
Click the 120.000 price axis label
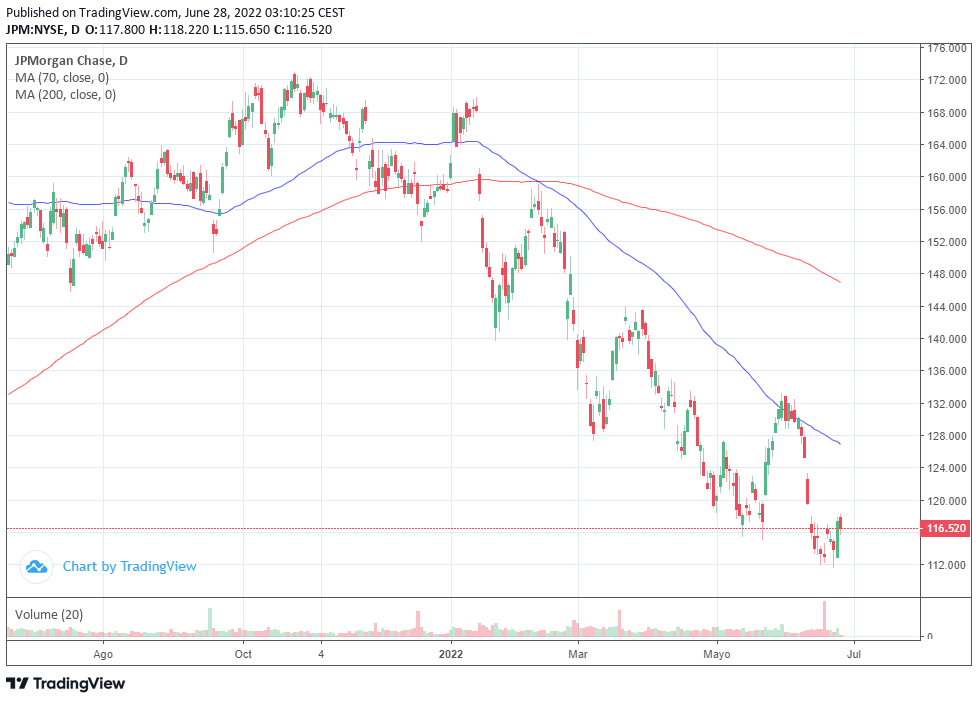[x=947, y=500]
